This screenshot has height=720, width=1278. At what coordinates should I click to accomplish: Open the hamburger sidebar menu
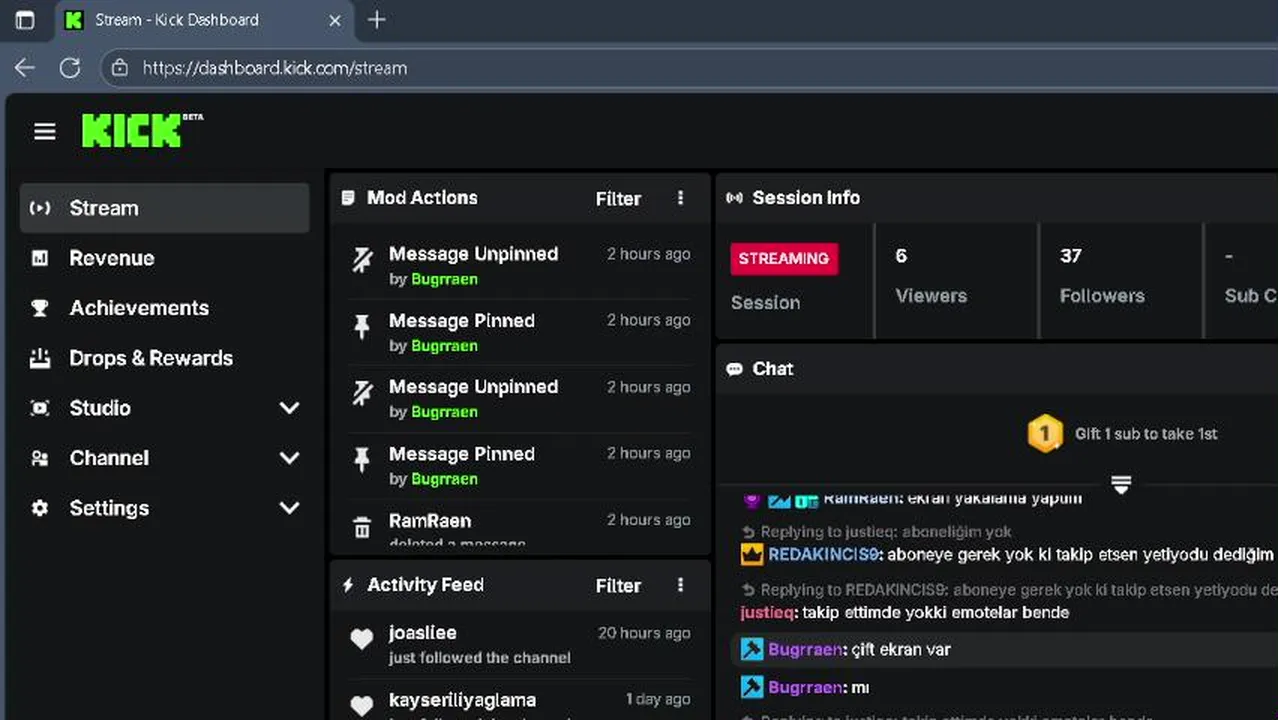(44, 132)
